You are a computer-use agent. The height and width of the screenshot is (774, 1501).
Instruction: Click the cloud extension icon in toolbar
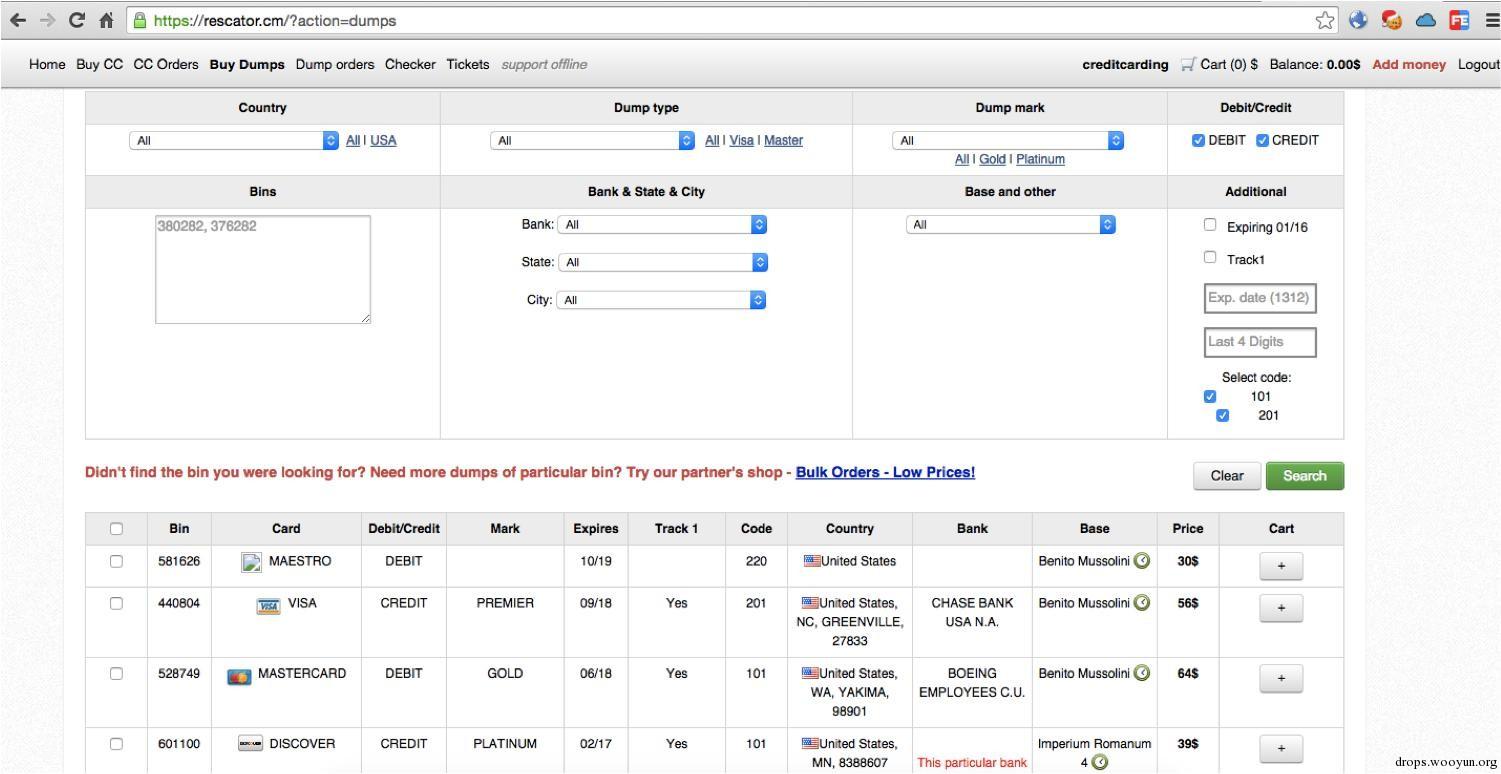[x=1425, y=20]
